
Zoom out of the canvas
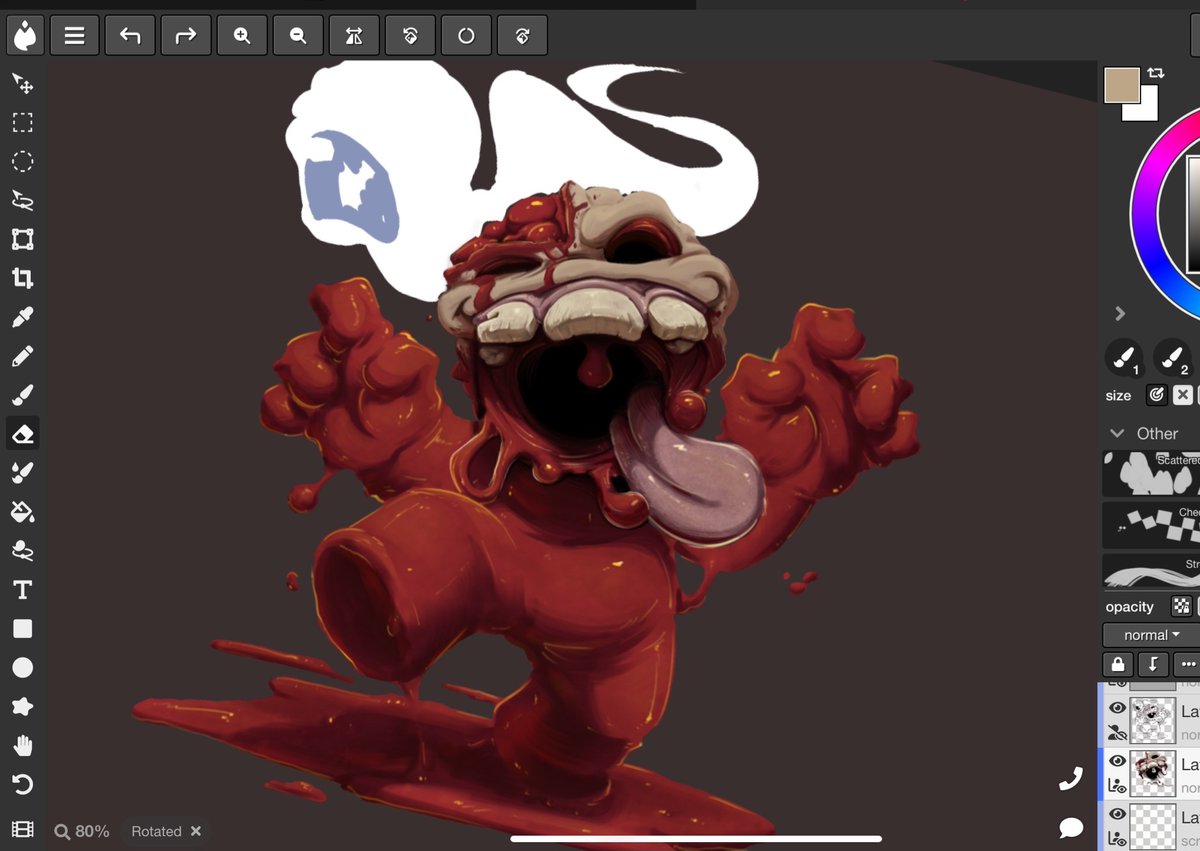point(298,36)
